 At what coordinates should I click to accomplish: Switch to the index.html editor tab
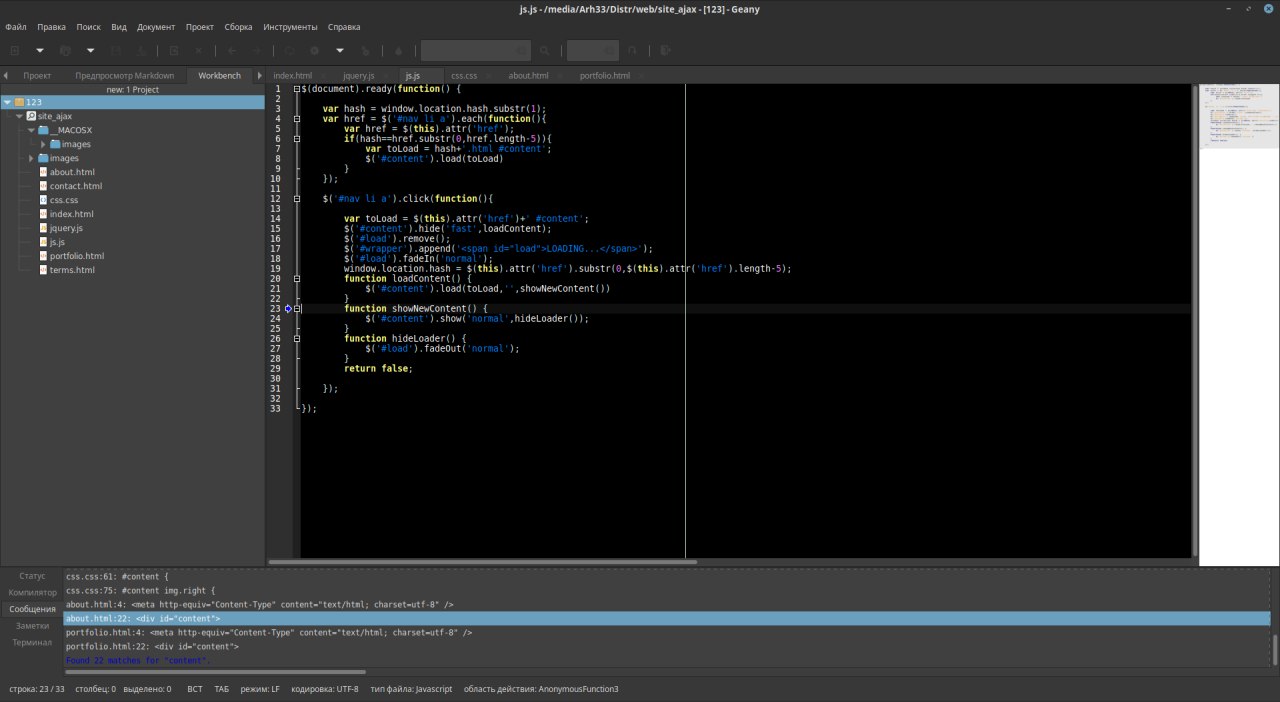(x=293, y=76)
